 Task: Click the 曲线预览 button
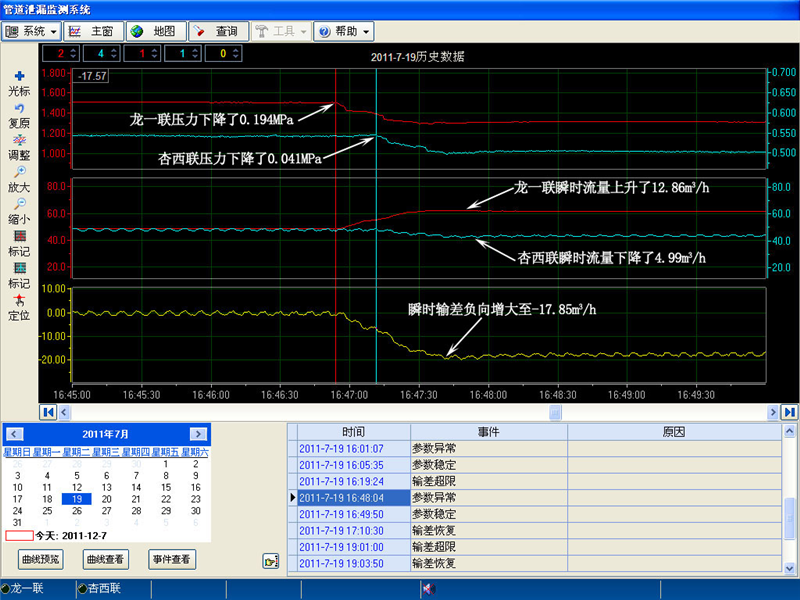coord(42,559)
